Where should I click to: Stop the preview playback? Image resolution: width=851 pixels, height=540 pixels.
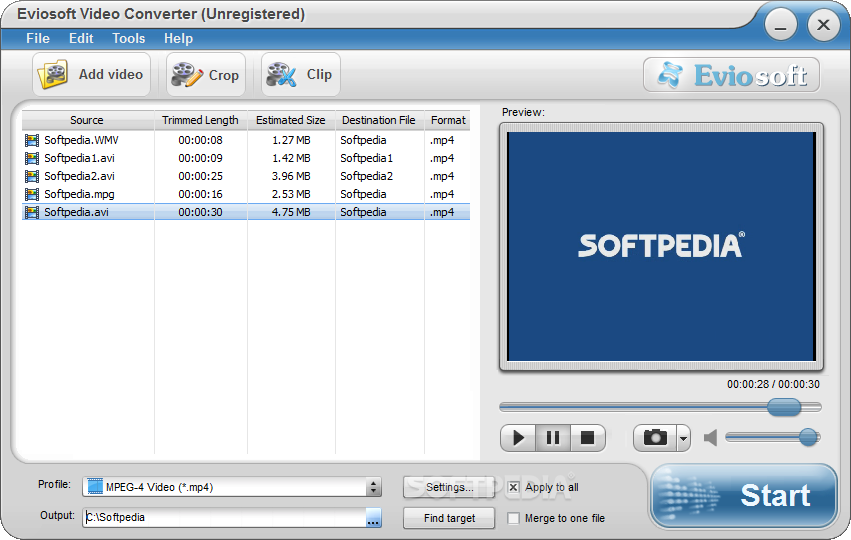tap(588, 438)
